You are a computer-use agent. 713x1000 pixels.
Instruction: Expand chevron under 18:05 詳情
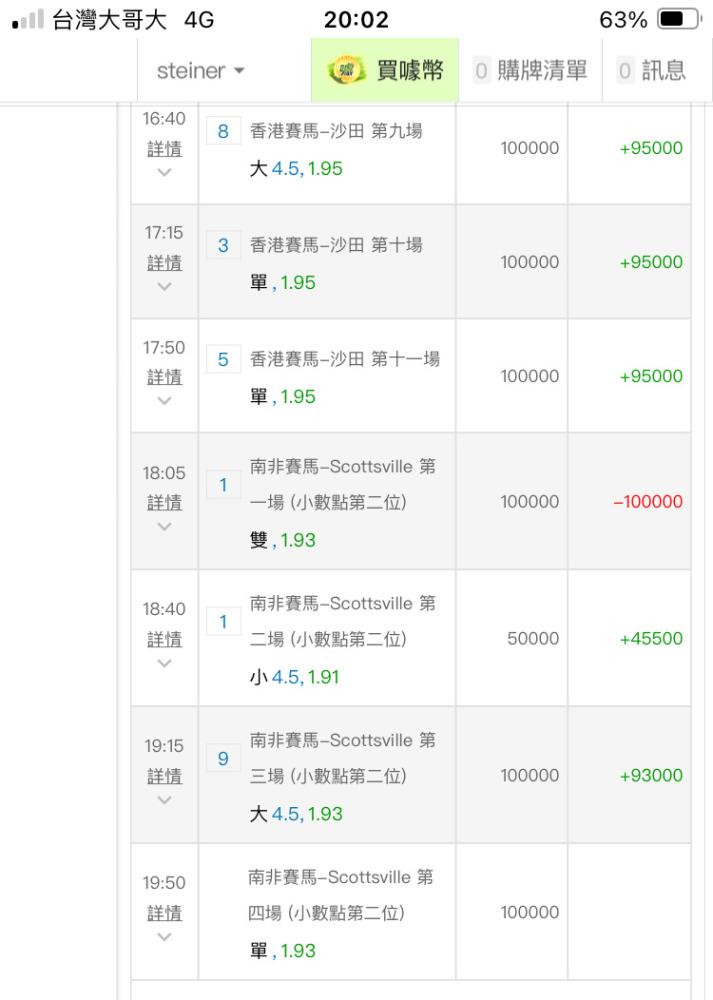164,526
